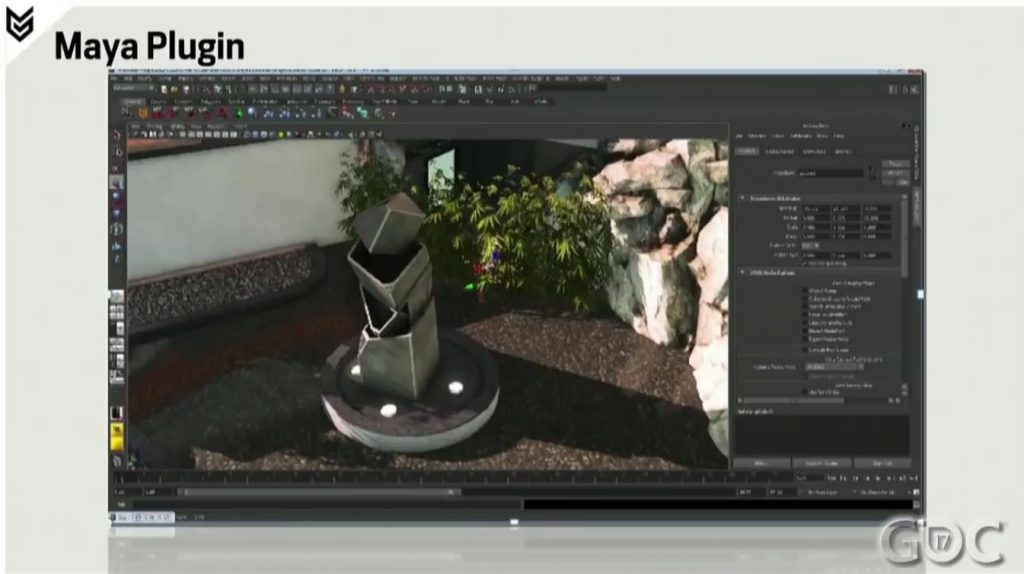The width and height of the screenshot is (1024, 574).
Task: Open the Shading menu in the viewport panel
Action: [x=155, y=126]
